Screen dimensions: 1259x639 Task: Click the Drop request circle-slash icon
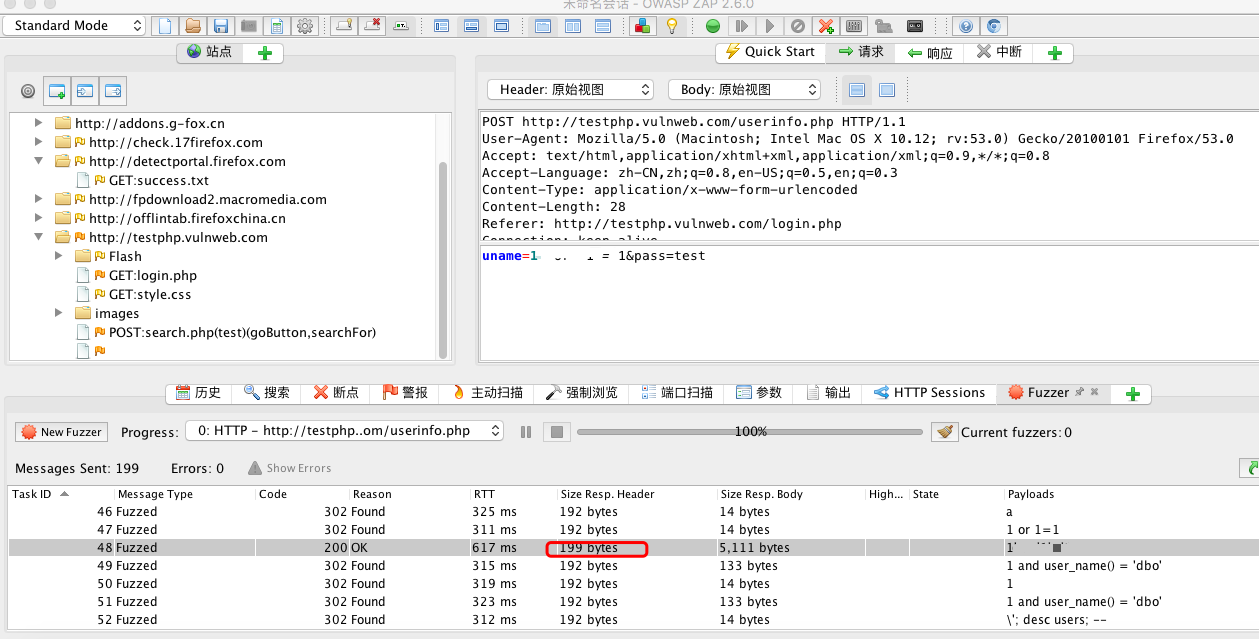[x=797, y=26]
